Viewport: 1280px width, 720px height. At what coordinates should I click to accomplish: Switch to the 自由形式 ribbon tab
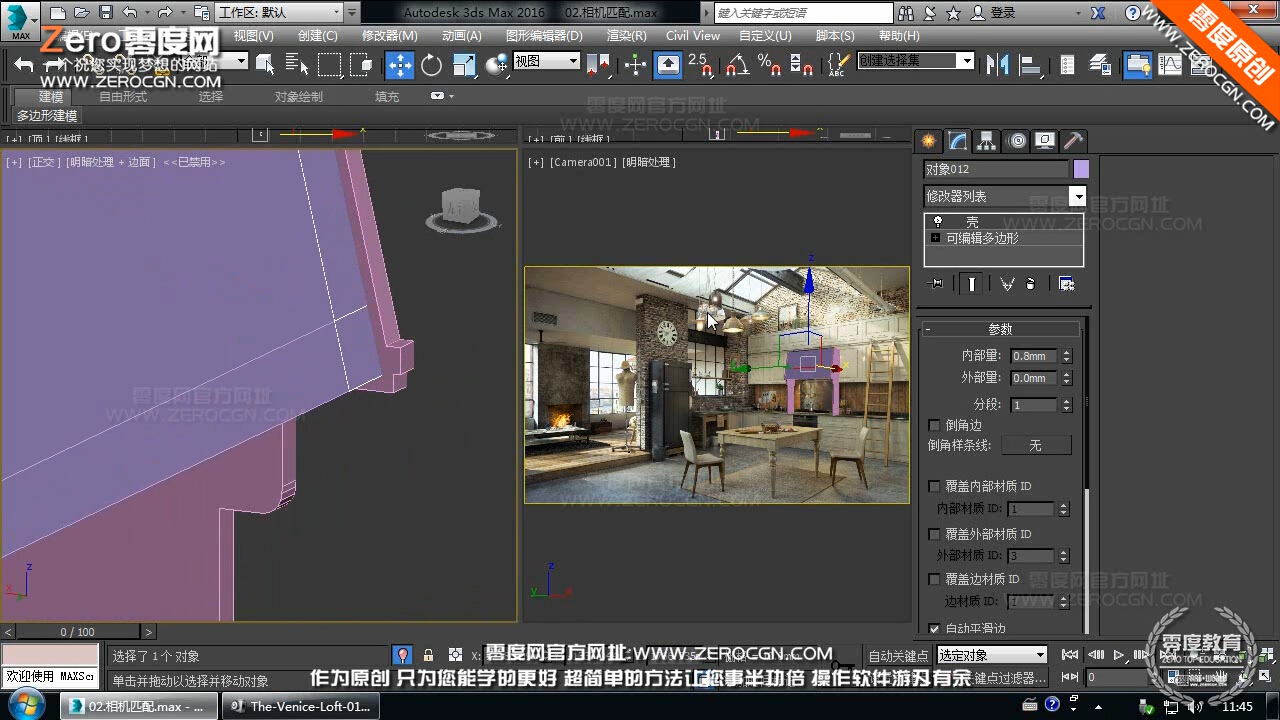tap(123, 97)
